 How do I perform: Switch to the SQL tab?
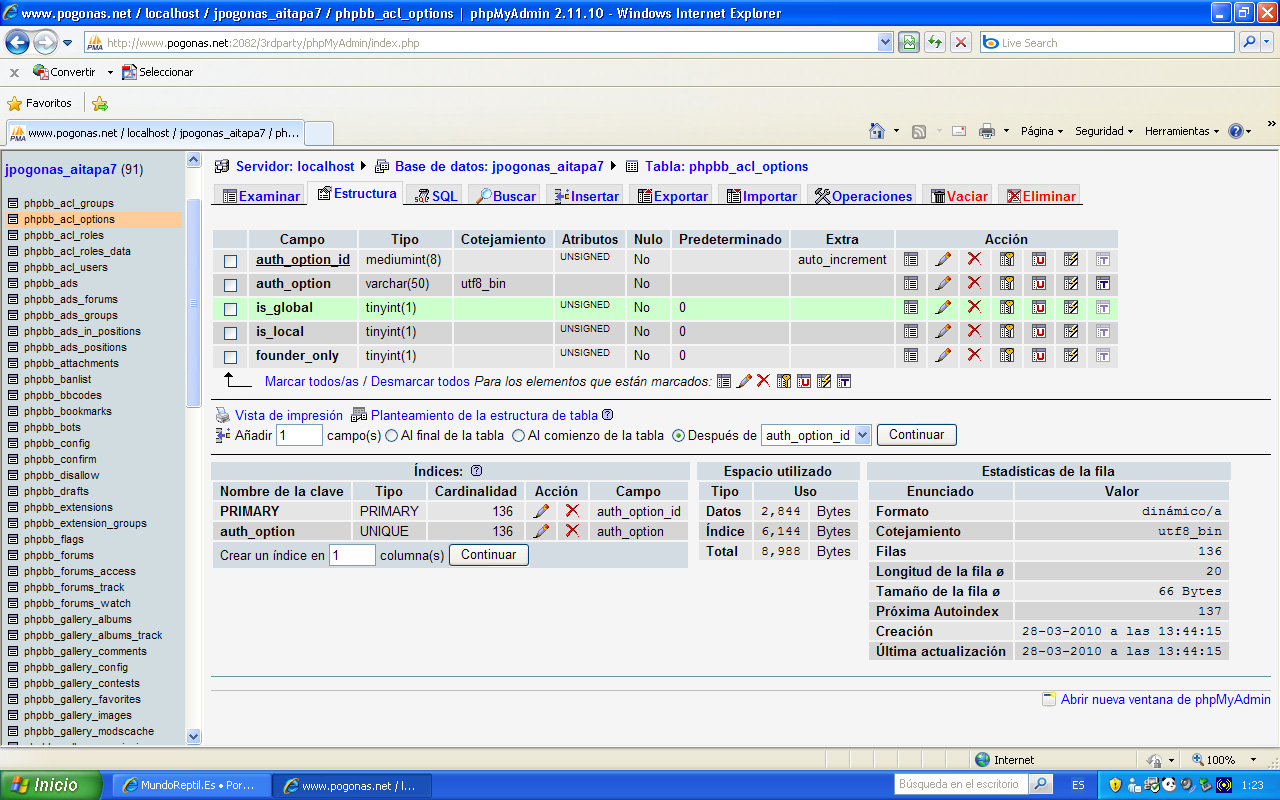(436, 196)
